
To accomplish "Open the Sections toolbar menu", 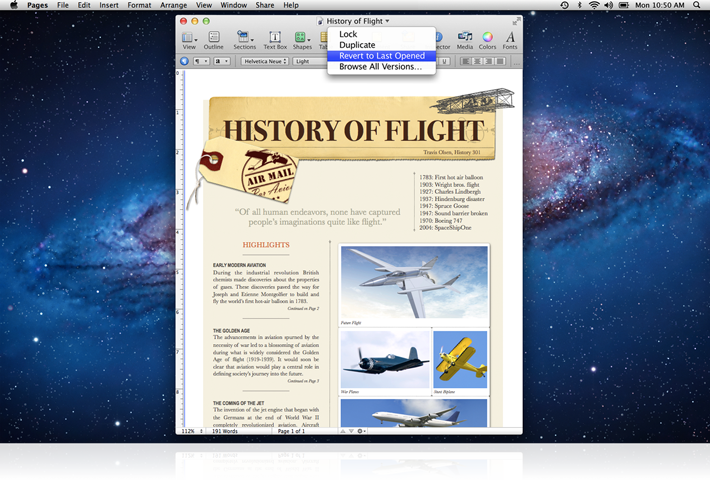I will pyautogui.click(x=244, y=39).
